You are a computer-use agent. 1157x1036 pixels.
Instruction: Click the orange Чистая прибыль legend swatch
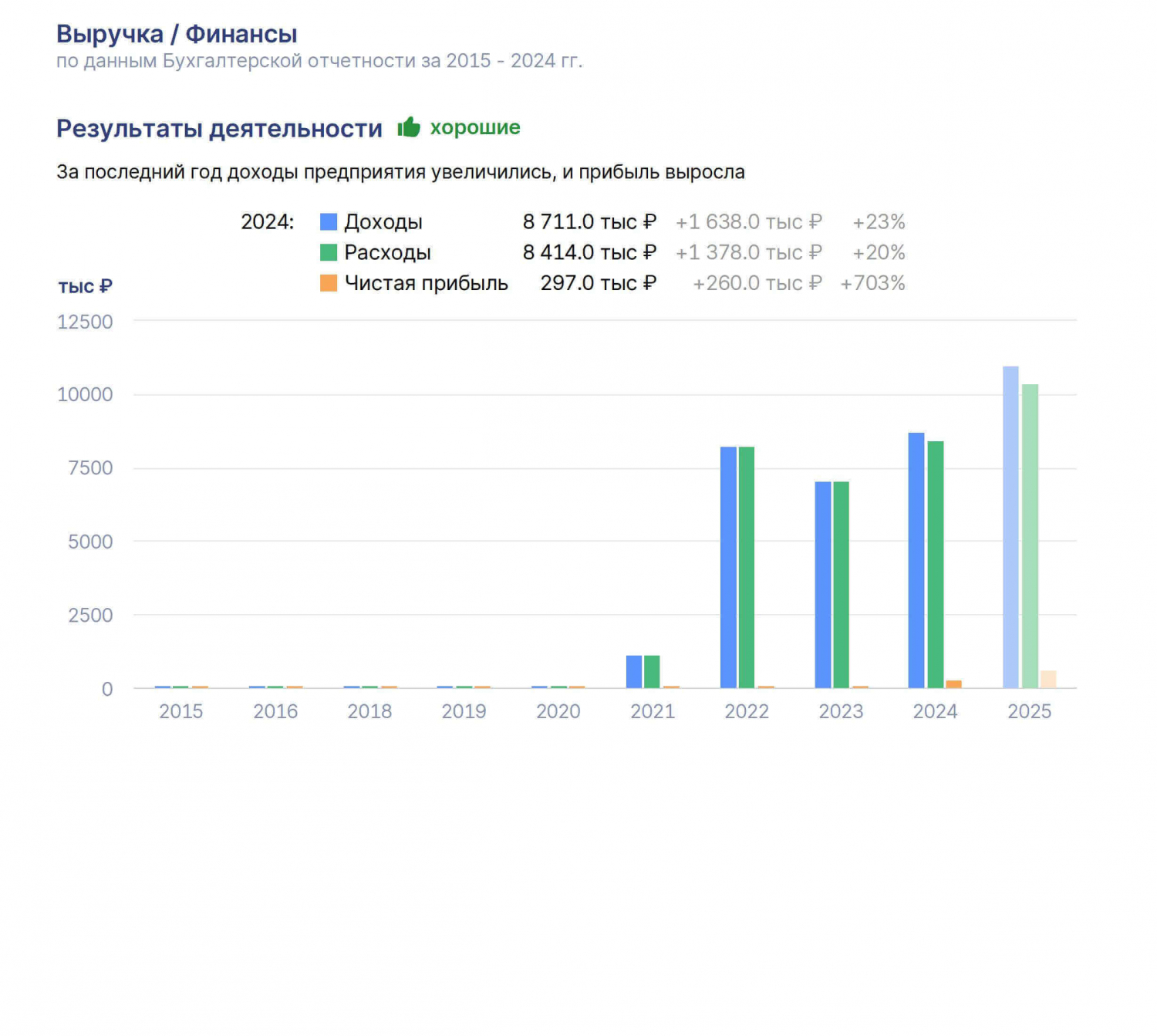click(329, 283)
